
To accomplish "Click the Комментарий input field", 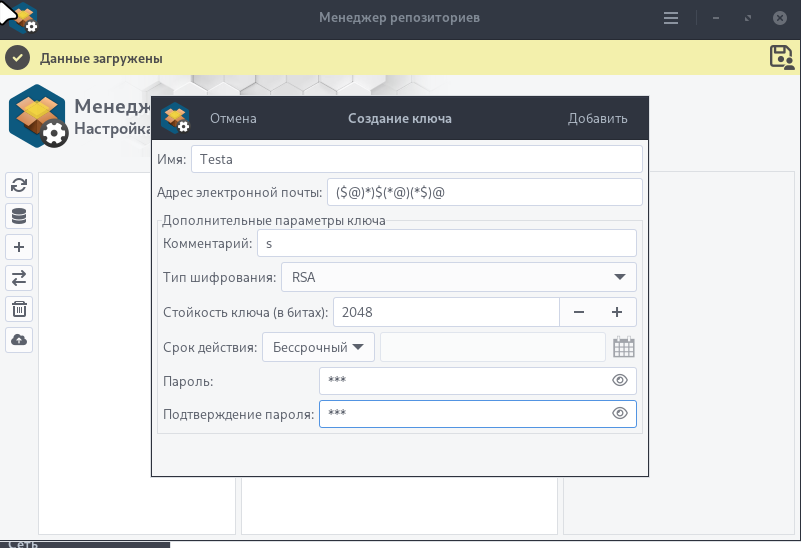I will point(447,243).
